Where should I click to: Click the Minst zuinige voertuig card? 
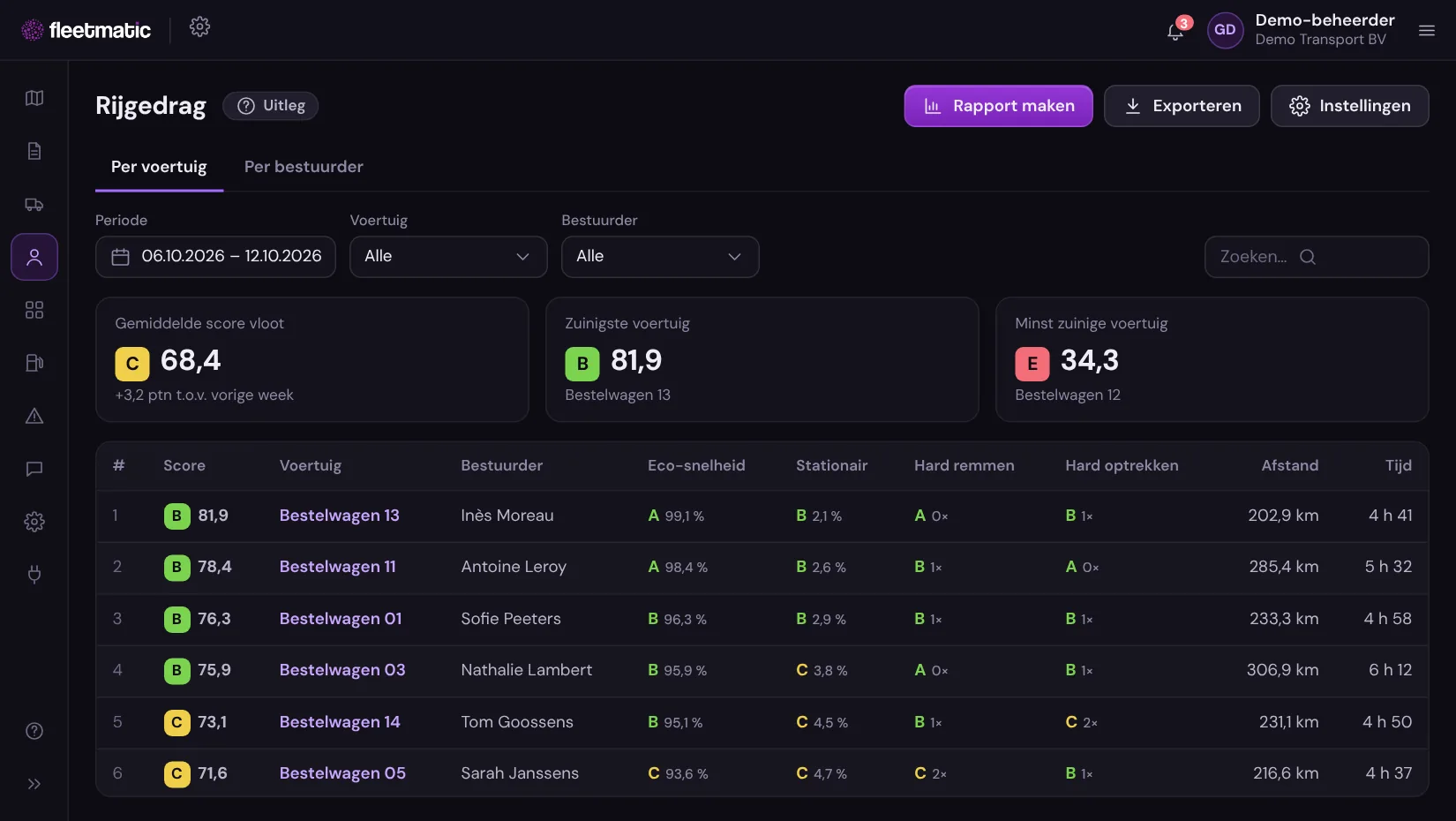point(1212,359)
